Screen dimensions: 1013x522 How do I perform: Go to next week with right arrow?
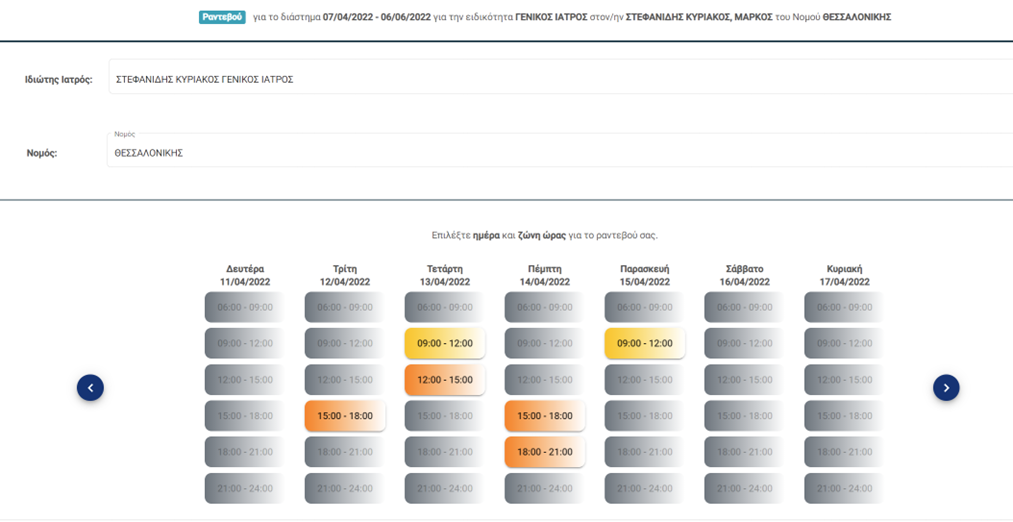pos(946,388)
